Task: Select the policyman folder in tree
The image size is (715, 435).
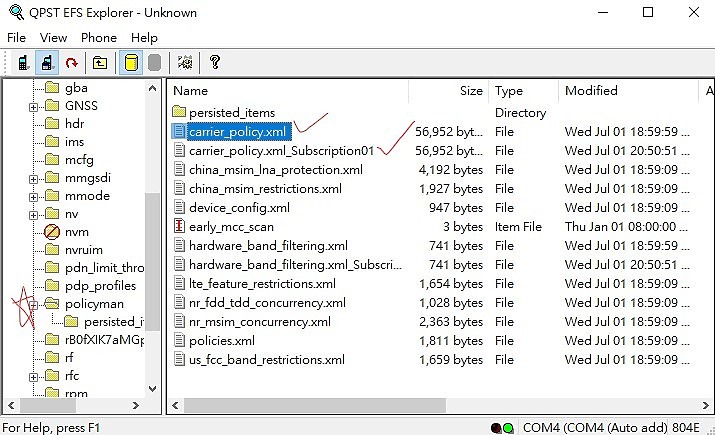Action: click(x=94, y=304)
